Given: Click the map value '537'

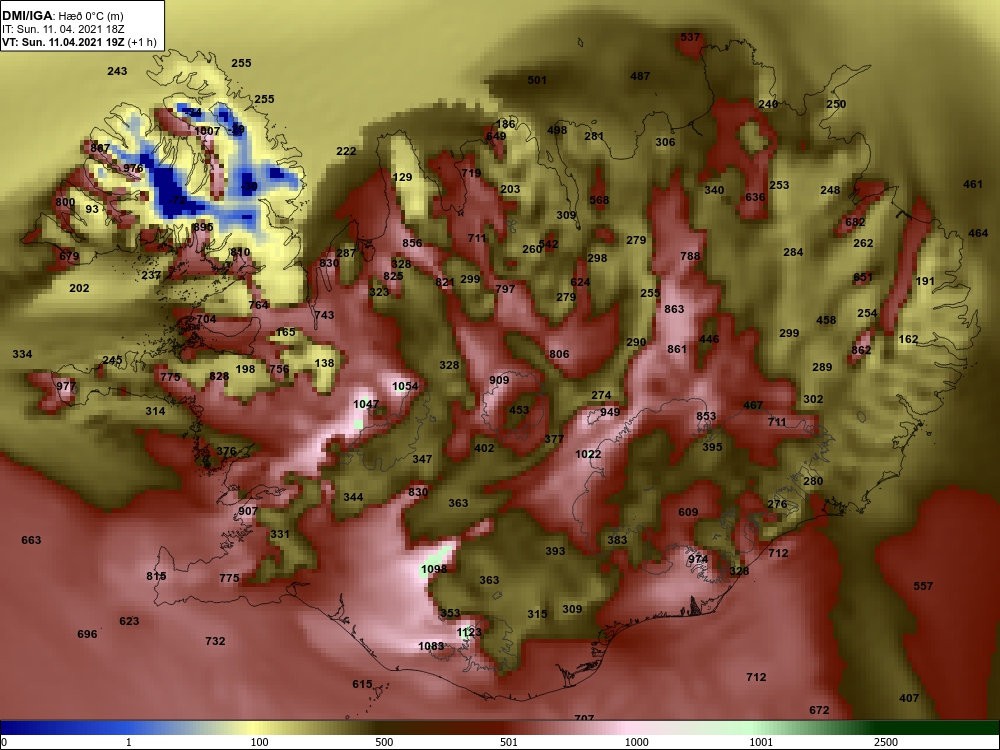Looking at the screenshot, I should [x=690, y=37].
